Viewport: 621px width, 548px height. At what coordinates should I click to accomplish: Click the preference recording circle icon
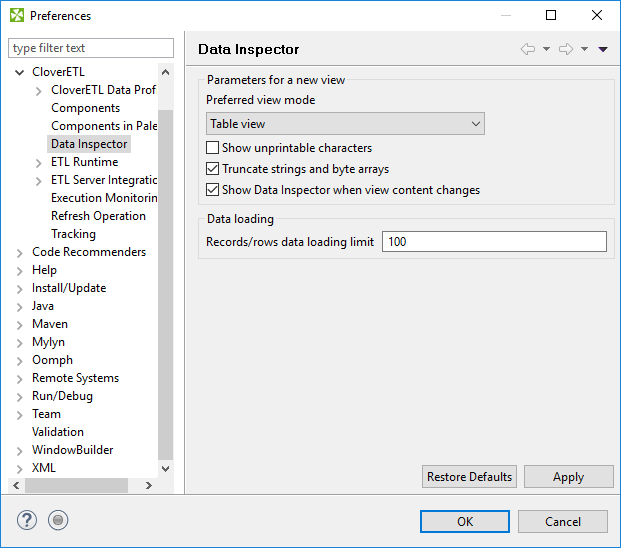point(58,520)
